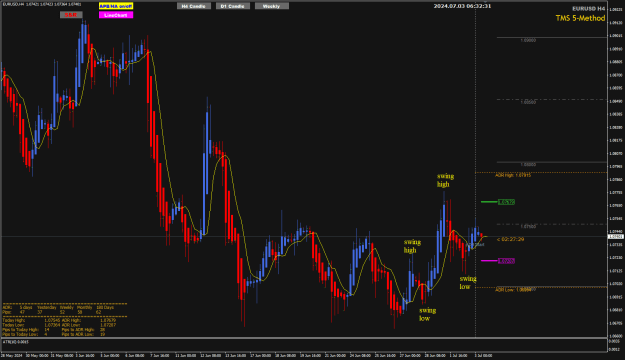Click the 1.09000 level label
Screen dimensions: 625x360
[528, 40]
